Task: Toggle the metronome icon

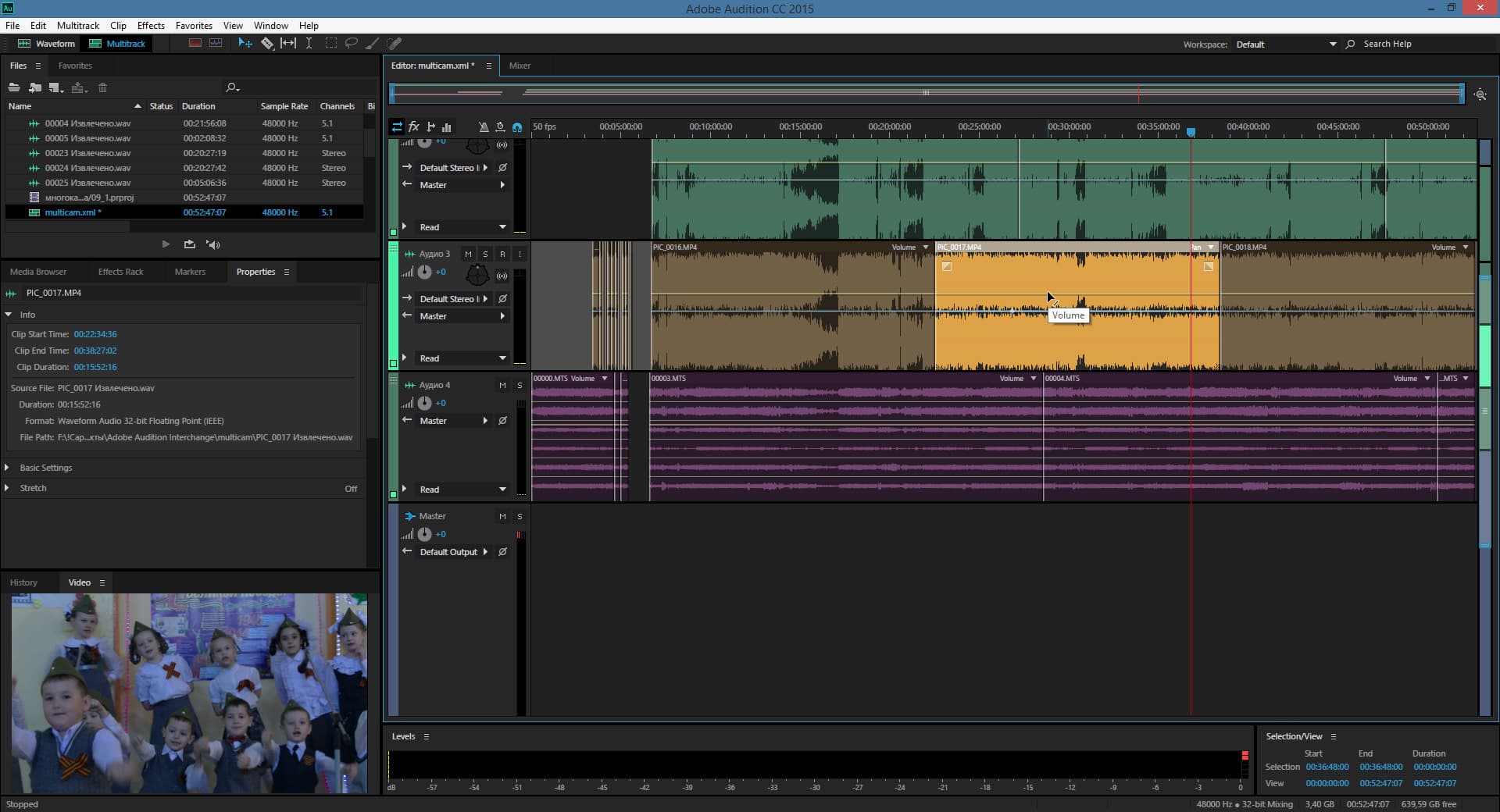Action: 483,126
